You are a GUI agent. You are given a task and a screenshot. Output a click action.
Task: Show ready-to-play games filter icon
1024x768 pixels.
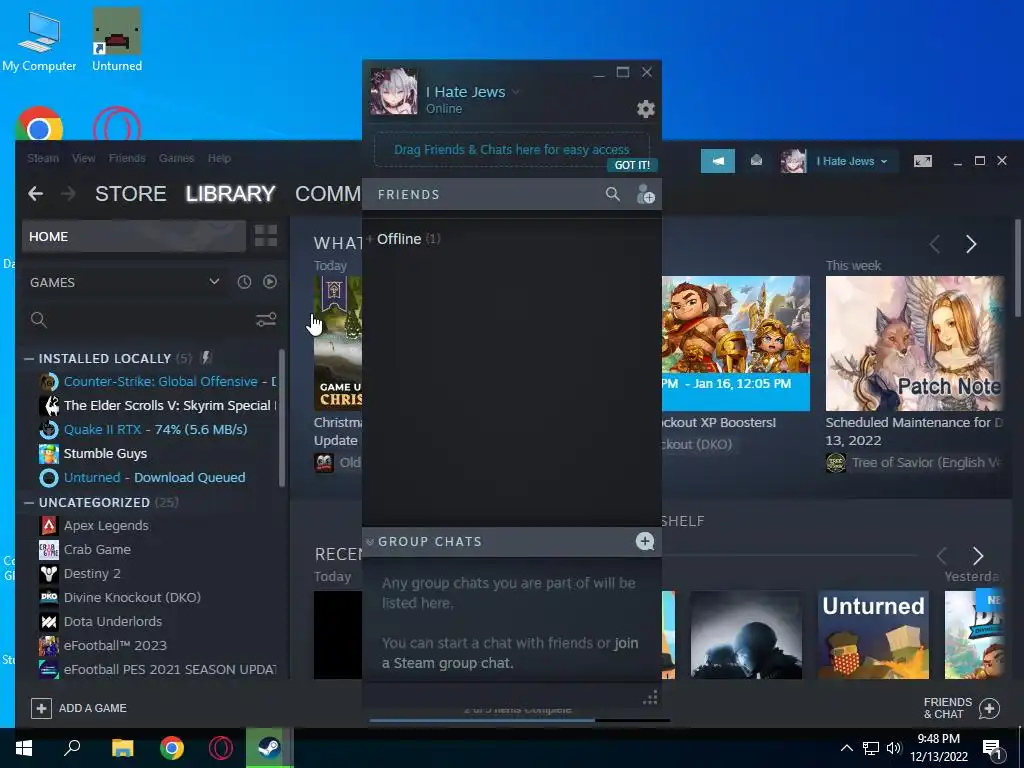point(270,282)
